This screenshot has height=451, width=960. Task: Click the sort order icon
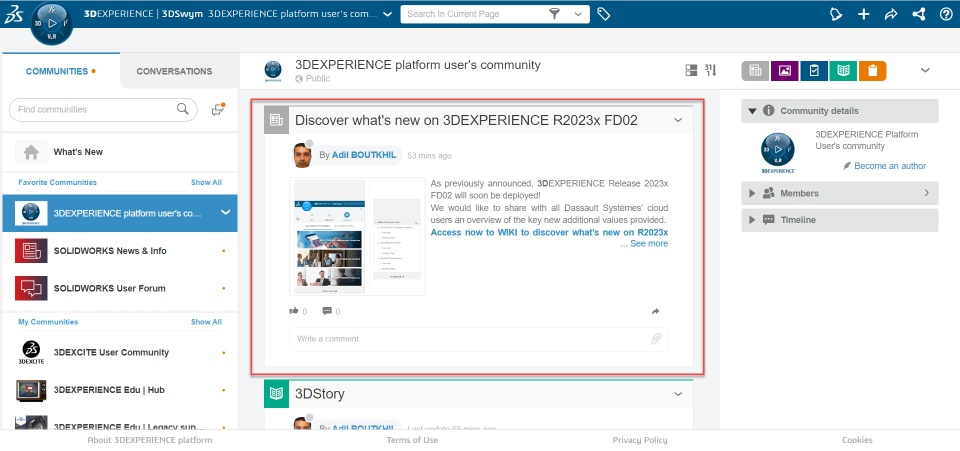[710, 70]
